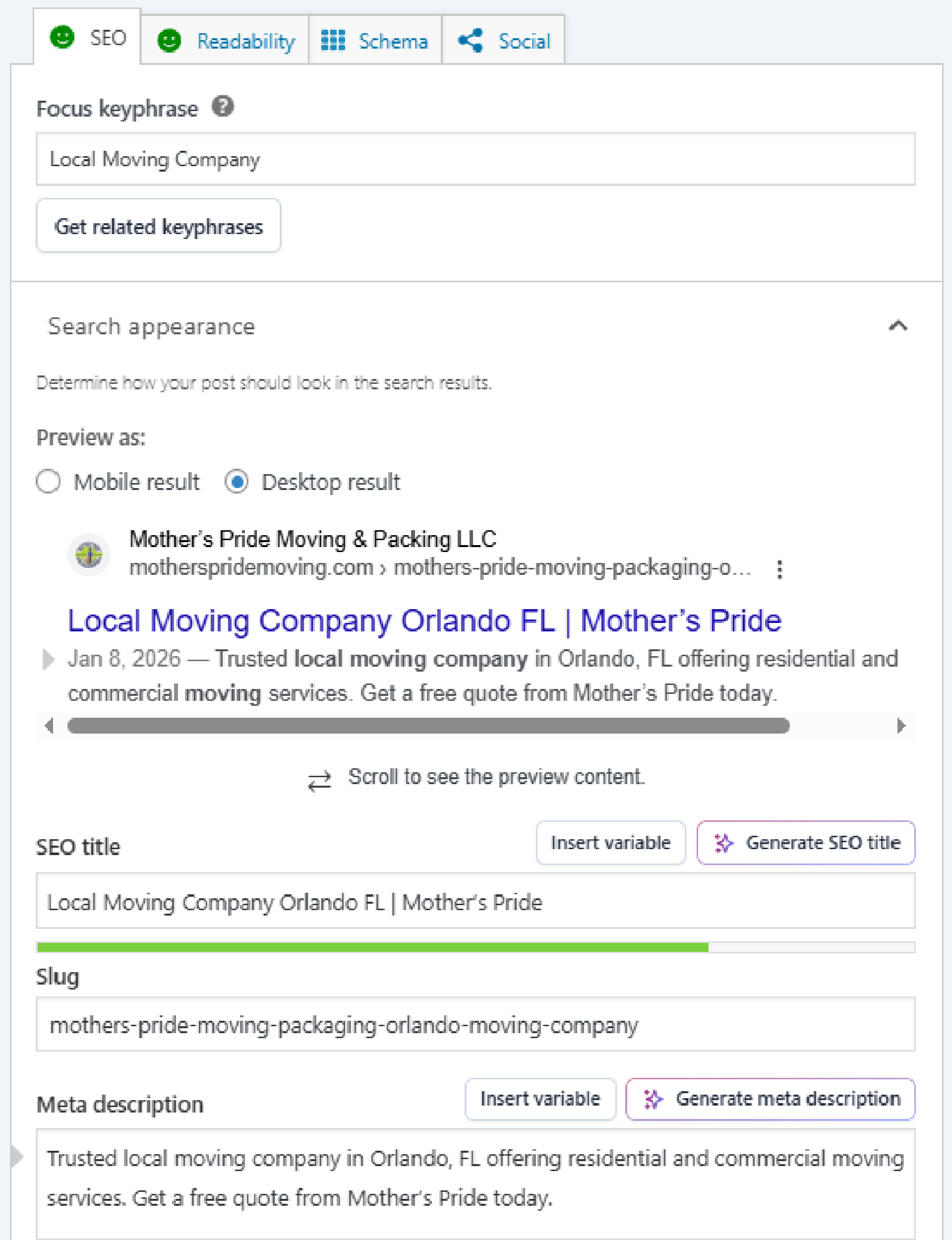Screen dimensions: 952x1240
Task: Click the sparkle icon on Generate SEO title
Action: click(x=723, y=843)
